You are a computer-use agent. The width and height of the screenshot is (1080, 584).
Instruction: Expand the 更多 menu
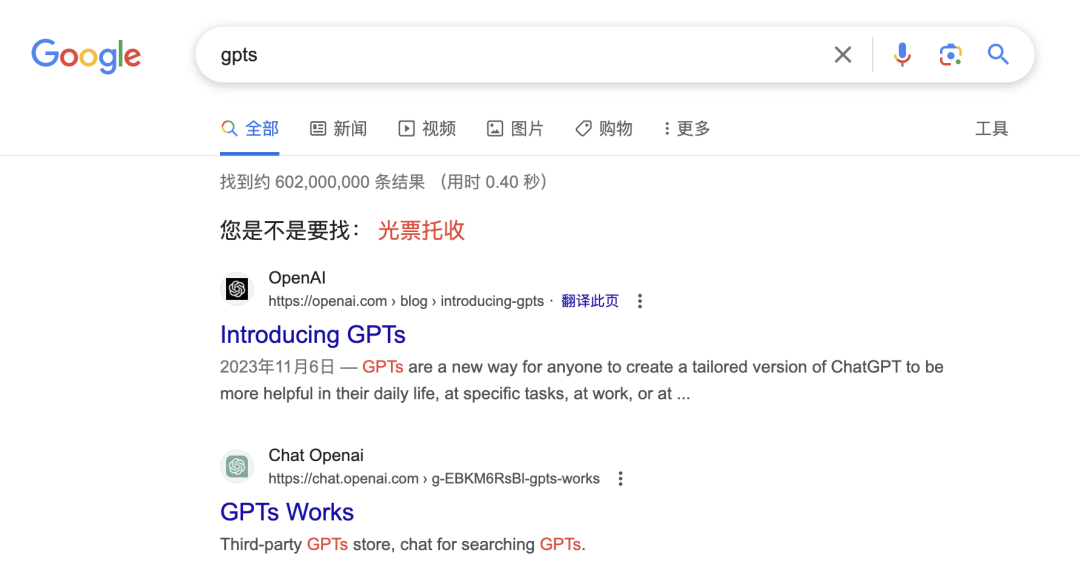(687, 129)
